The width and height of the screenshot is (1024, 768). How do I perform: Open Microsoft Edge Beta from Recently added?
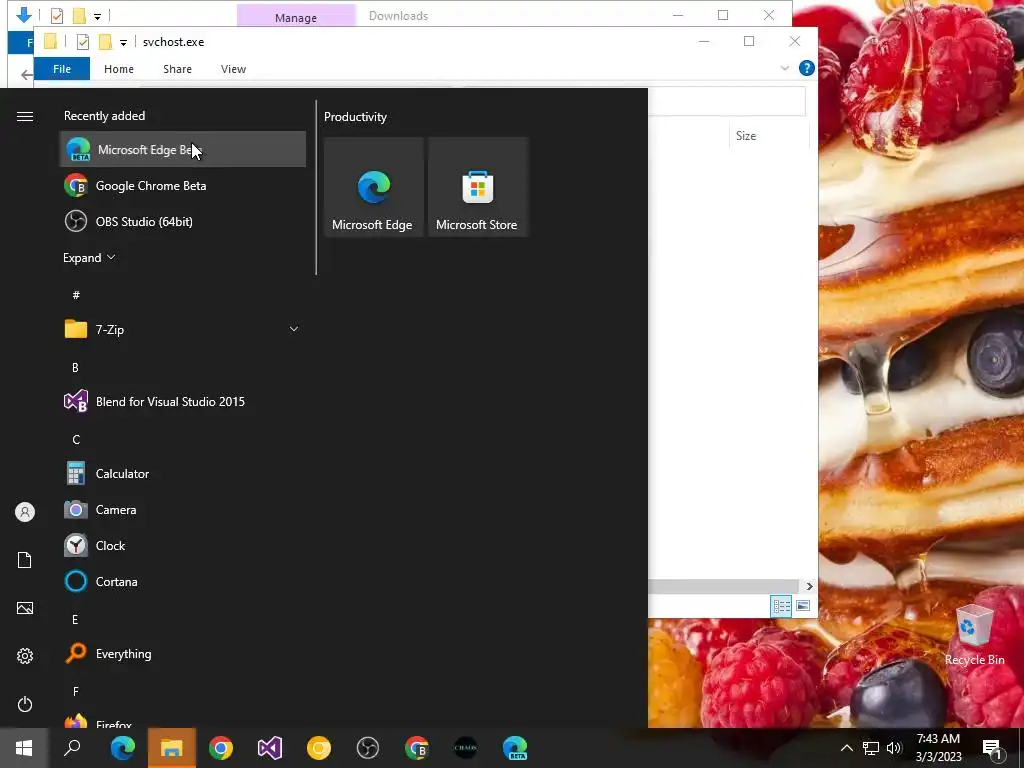pos(183,150)
